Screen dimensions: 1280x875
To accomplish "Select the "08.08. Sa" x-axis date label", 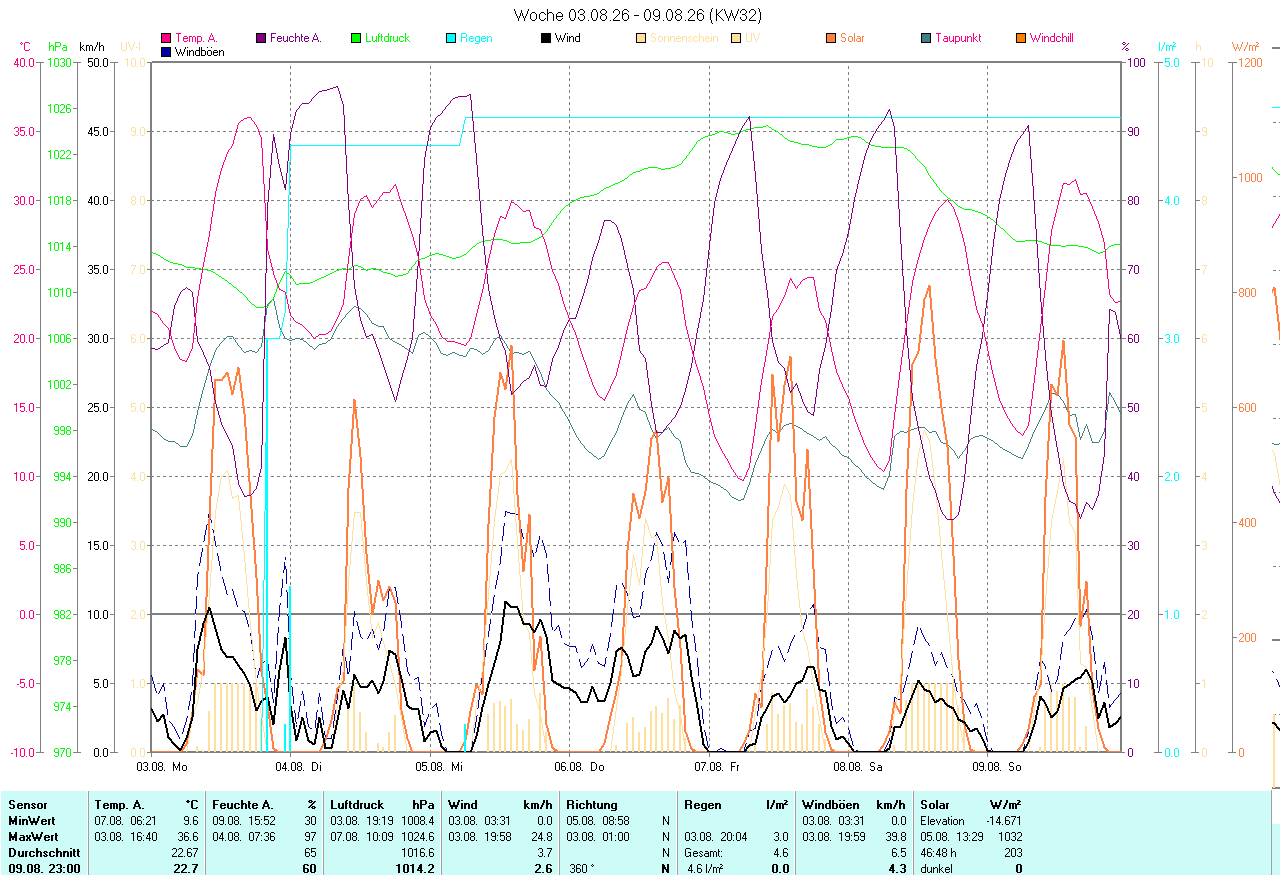I will click(858, 767).
